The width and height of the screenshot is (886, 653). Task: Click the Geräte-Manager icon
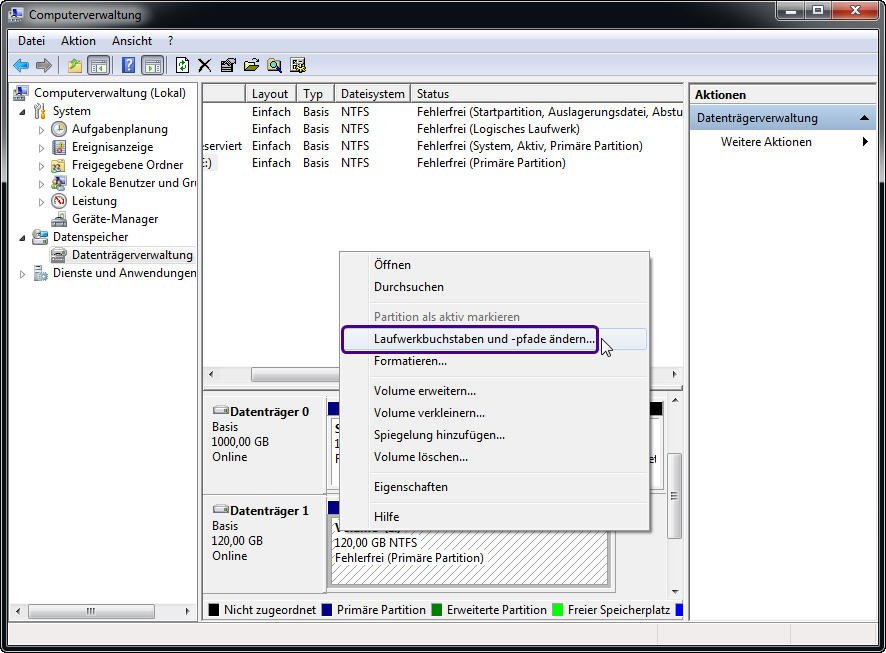[59, 219]
